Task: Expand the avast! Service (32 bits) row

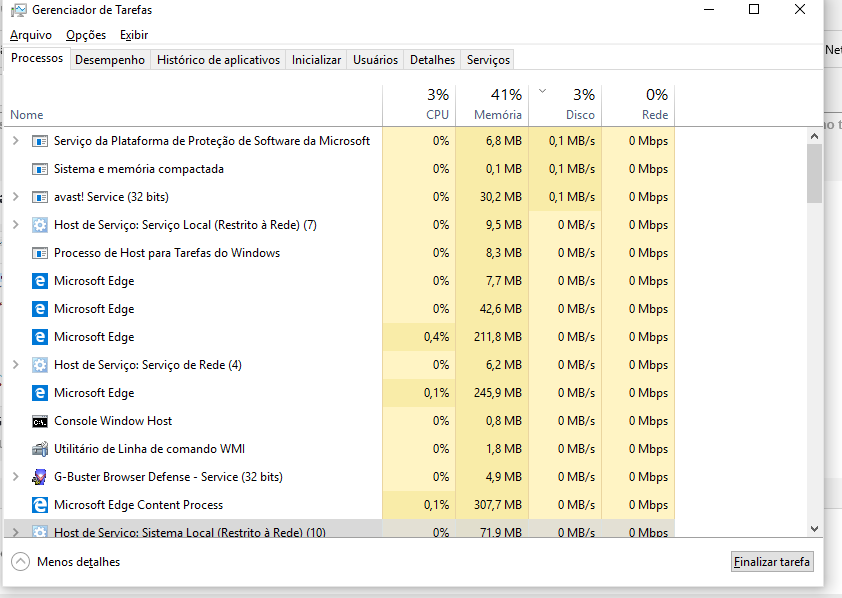Action: [x=16, y=196]
